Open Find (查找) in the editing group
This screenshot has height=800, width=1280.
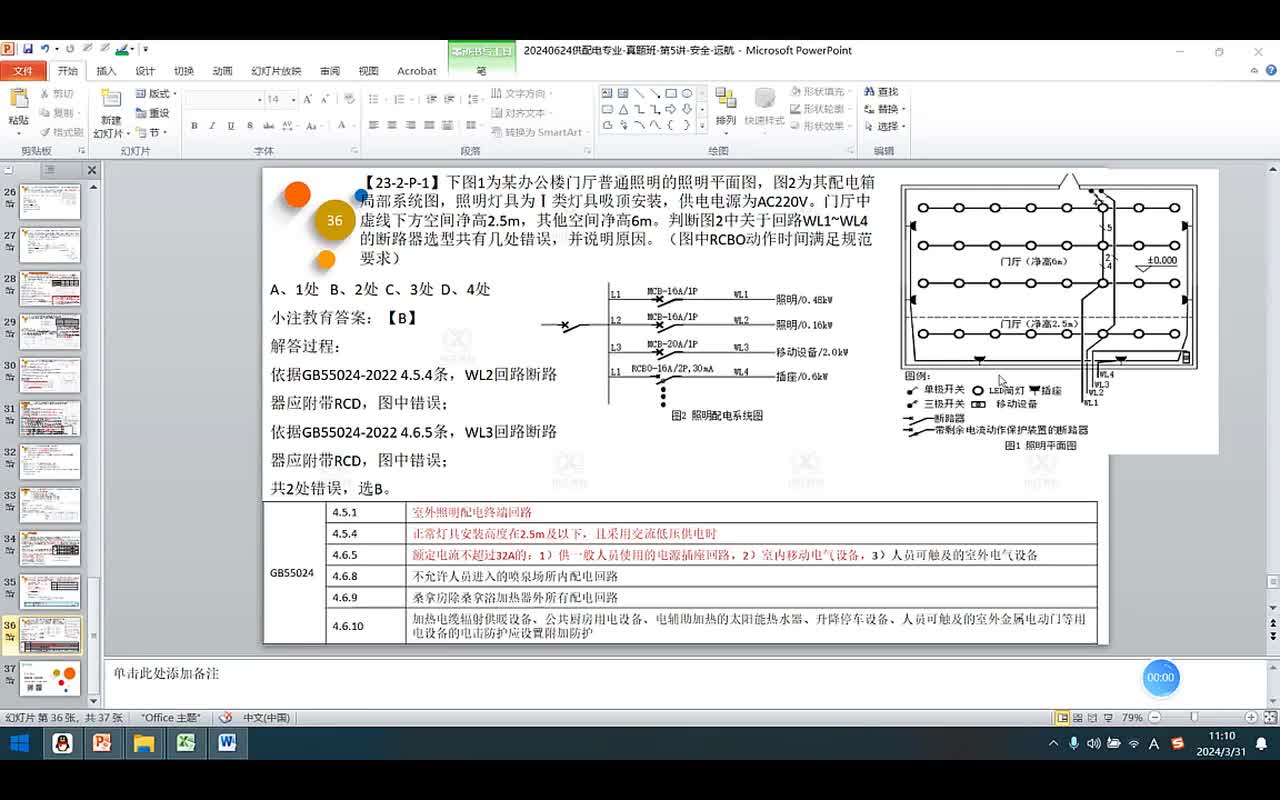(x=881, y=92)
